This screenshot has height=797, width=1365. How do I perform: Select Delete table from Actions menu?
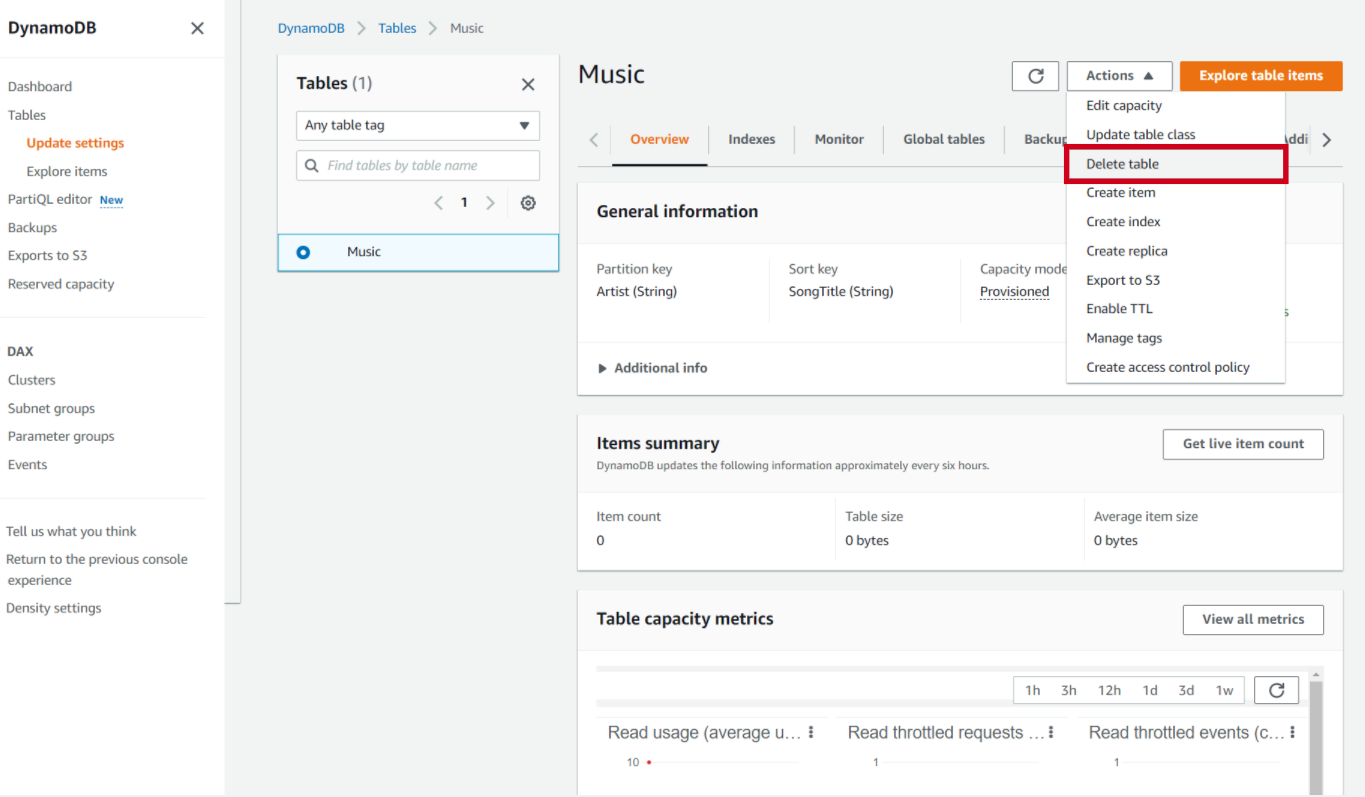1175,164
